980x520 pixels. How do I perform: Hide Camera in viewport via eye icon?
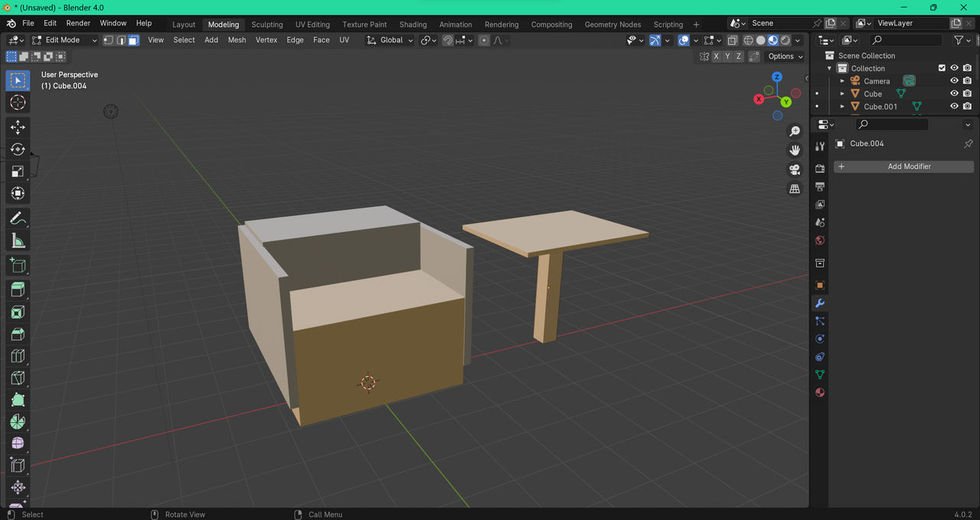tap(954, 81)
